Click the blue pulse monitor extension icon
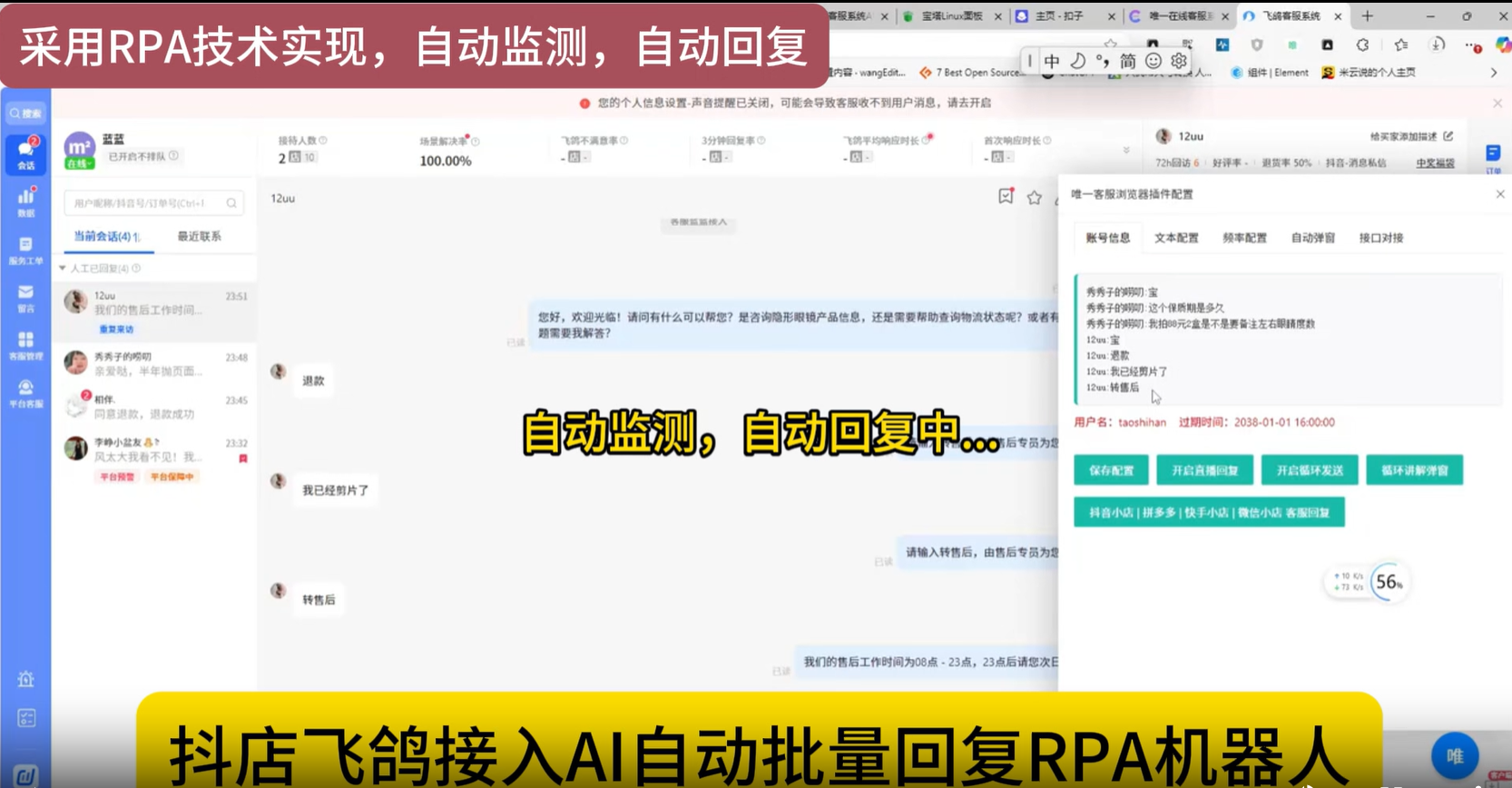The height and width of the screenshot is (788, 1512). [1222, 44]
